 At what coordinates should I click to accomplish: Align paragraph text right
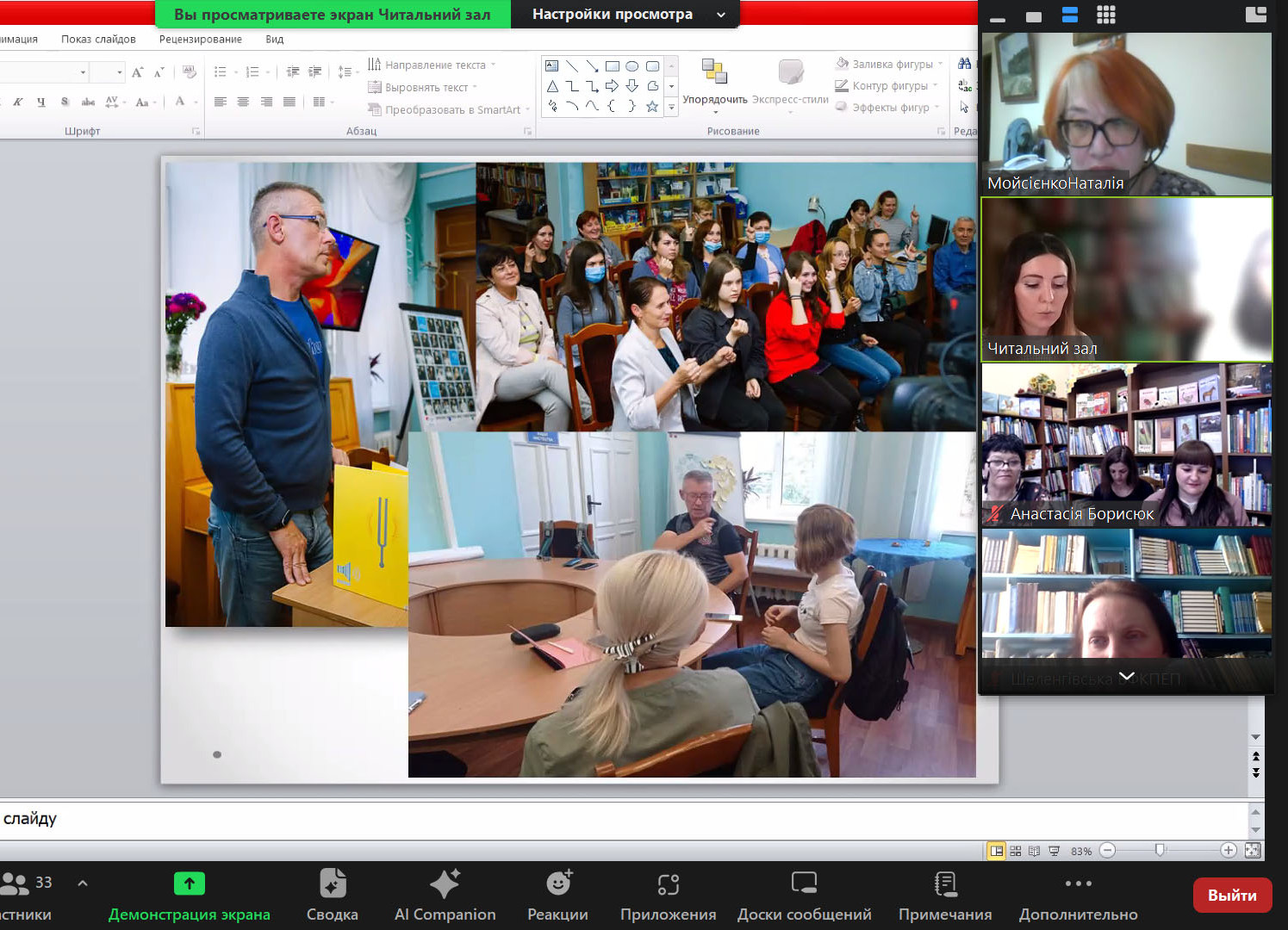click(266, 102)
